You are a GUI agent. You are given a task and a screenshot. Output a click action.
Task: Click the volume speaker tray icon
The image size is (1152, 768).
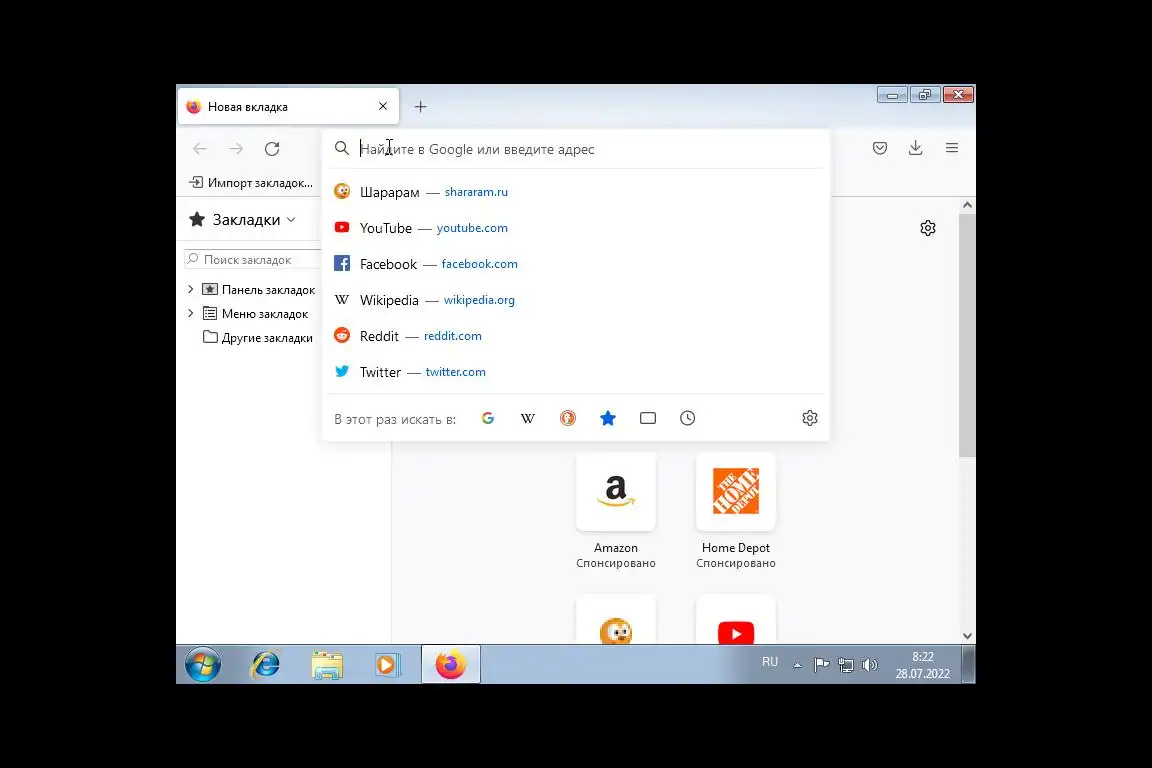(870, 665)
